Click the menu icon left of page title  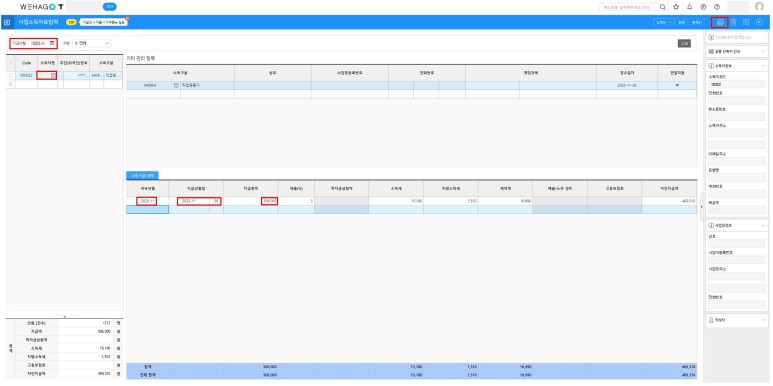(7, 22)
